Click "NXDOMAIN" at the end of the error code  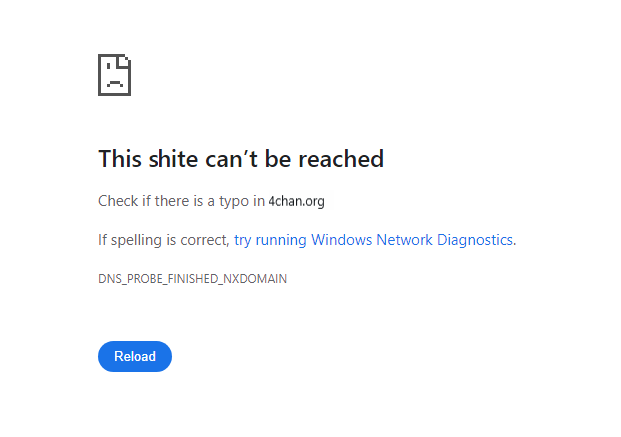click(255, 279)
